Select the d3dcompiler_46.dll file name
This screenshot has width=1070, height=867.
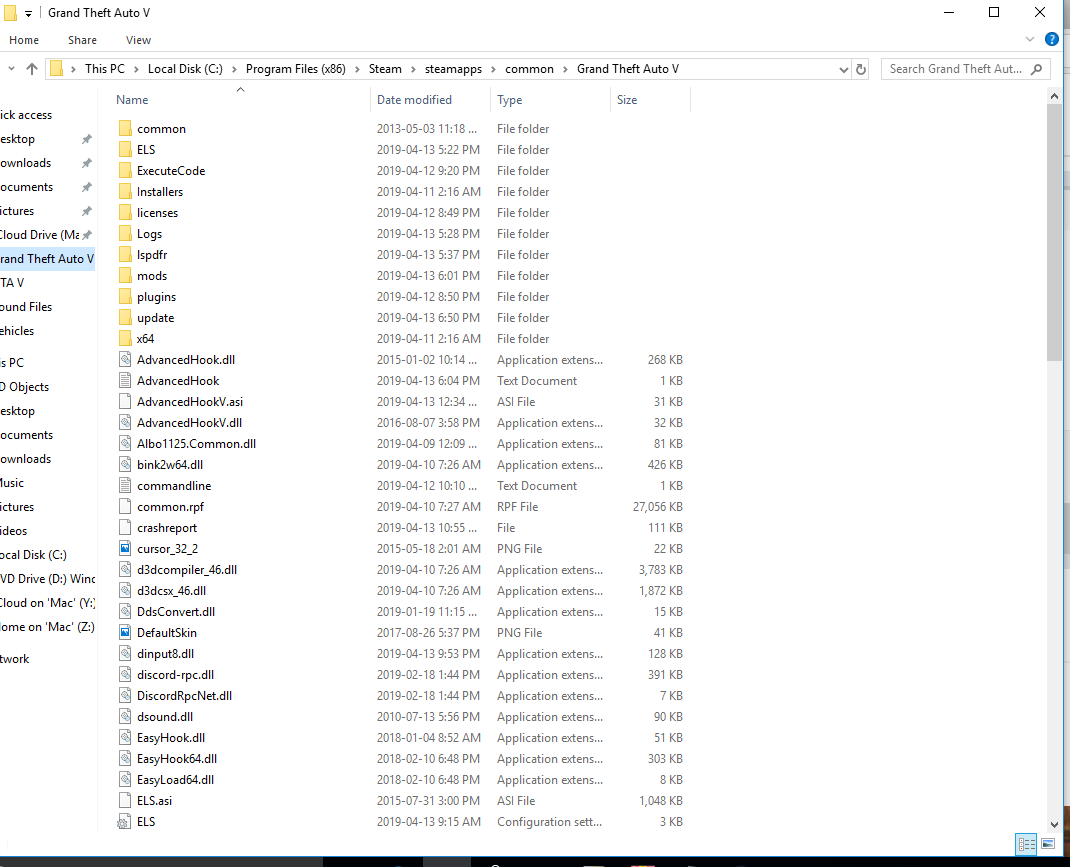coord(187,570)
